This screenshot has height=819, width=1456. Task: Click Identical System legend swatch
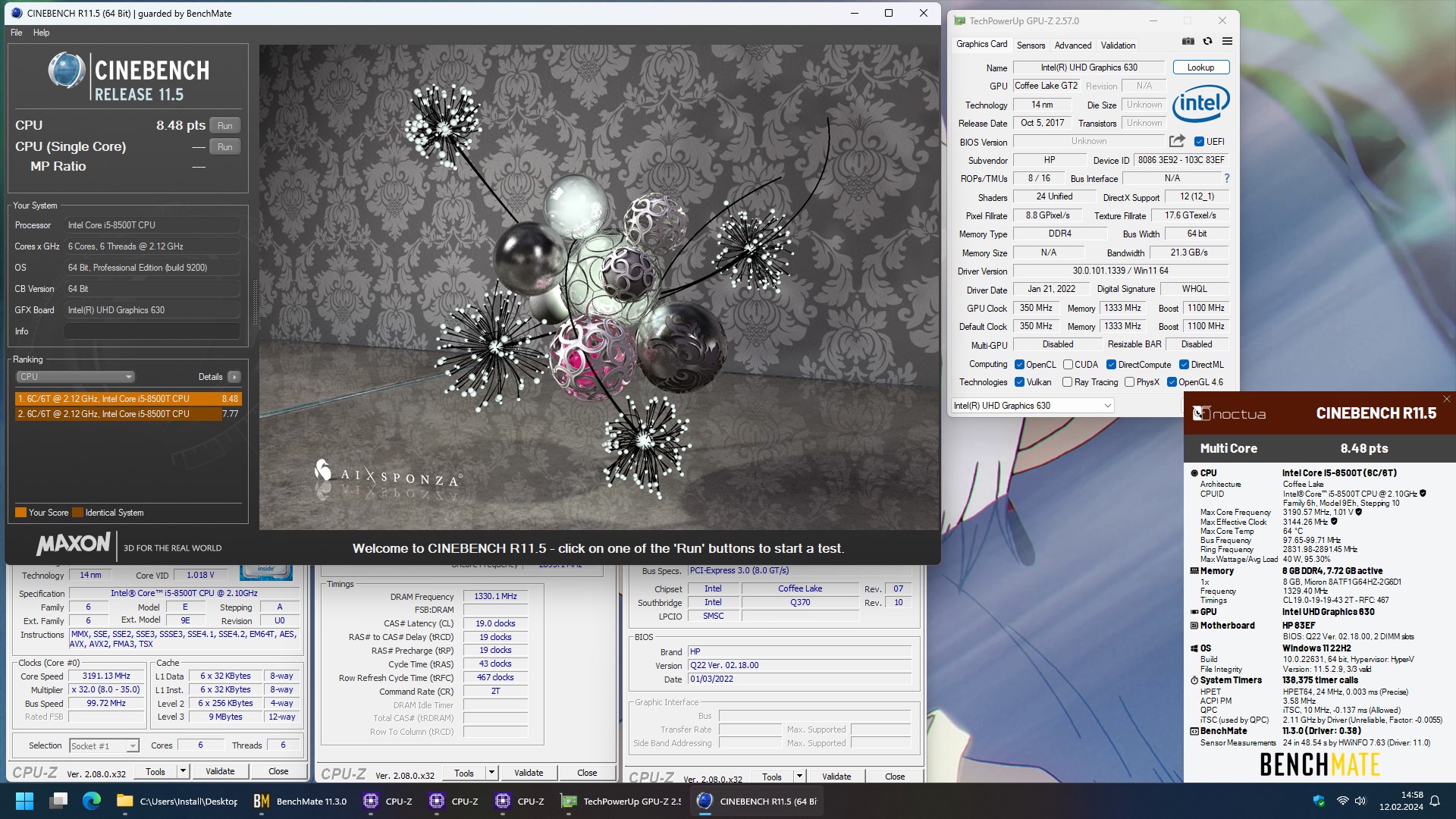click(78, 513)
